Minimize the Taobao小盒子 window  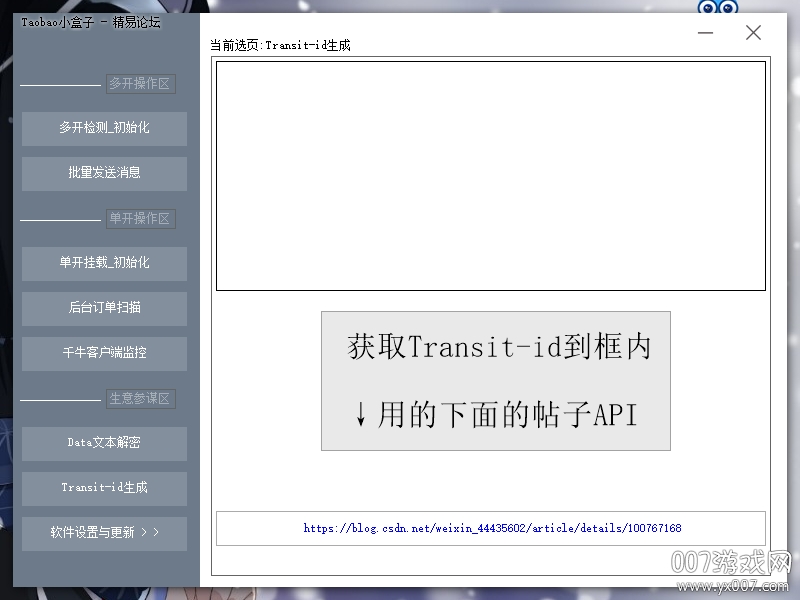coord(706,33)
